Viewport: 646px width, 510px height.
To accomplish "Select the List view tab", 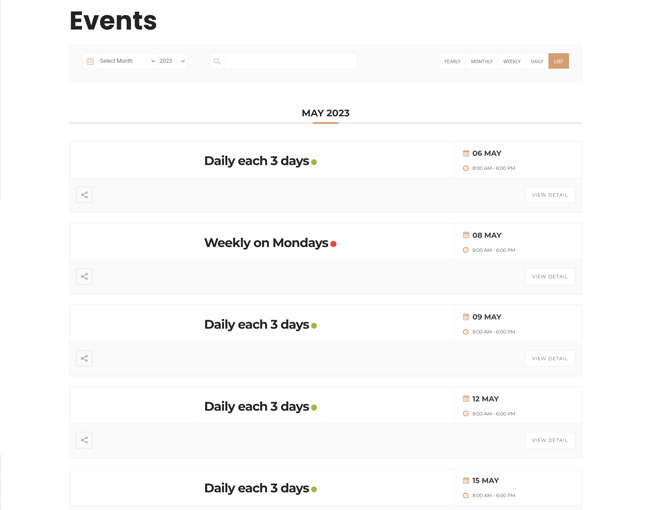I will (558, 61).
